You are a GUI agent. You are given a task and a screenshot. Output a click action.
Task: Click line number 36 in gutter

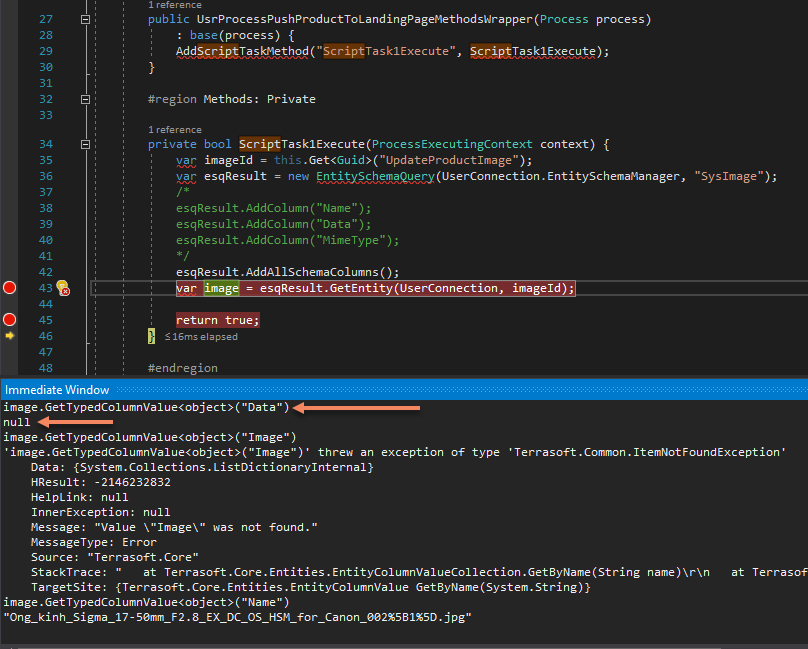pyautogui.click(x=46, y=176)
